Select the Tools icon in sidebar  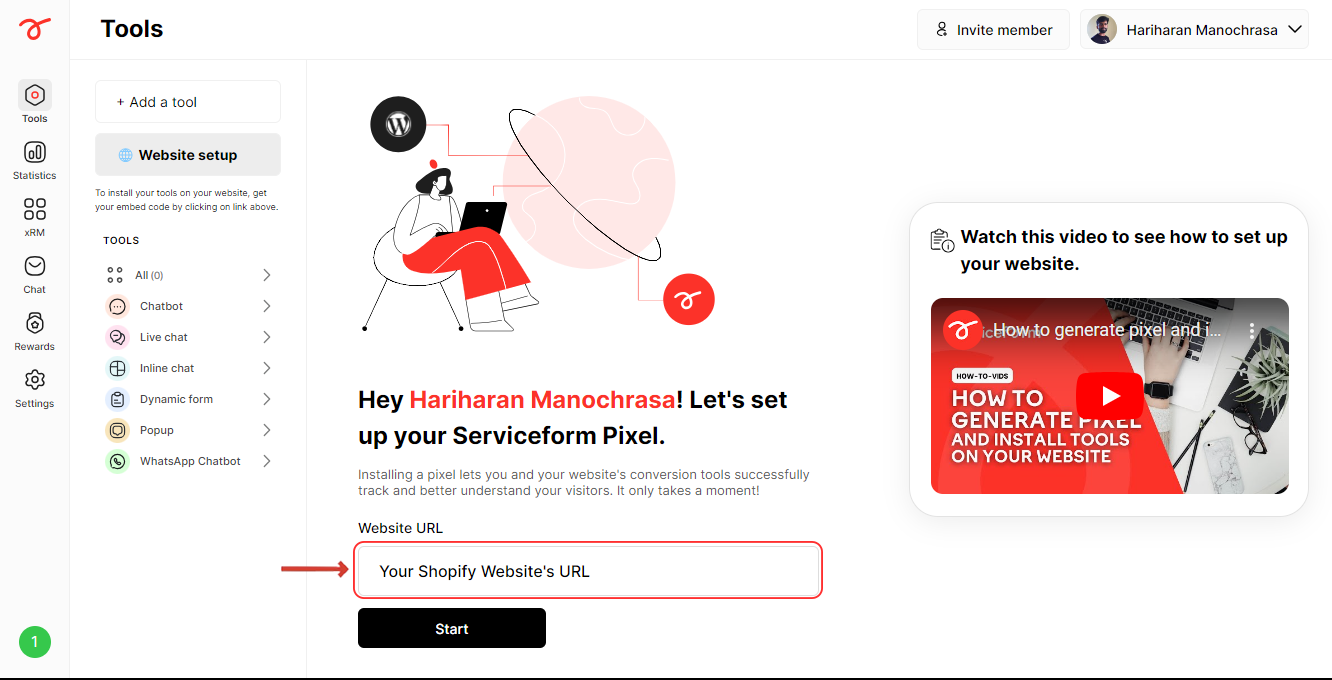coord(34,103)
